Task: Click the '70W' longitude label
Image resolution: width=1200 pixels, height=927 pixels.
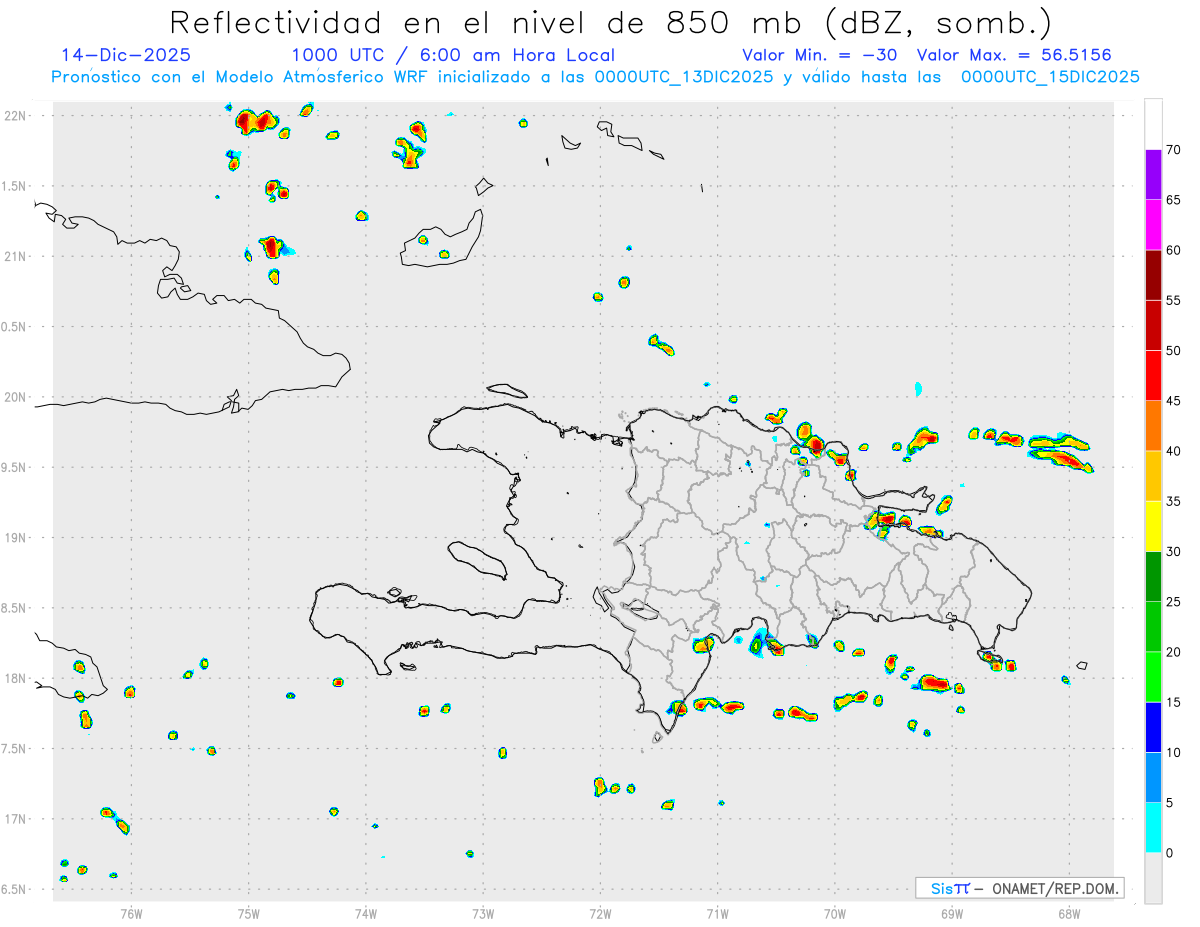Action: 835,913
